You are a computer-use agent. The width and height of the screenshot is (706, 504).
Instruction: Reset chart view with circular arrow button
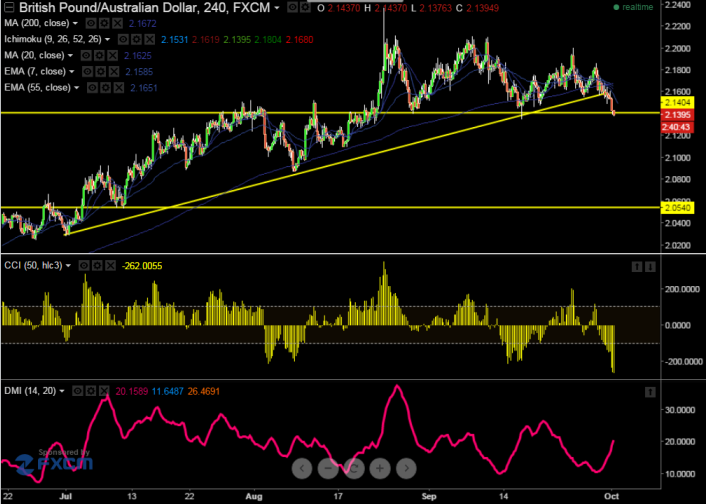tap(354, 468)
